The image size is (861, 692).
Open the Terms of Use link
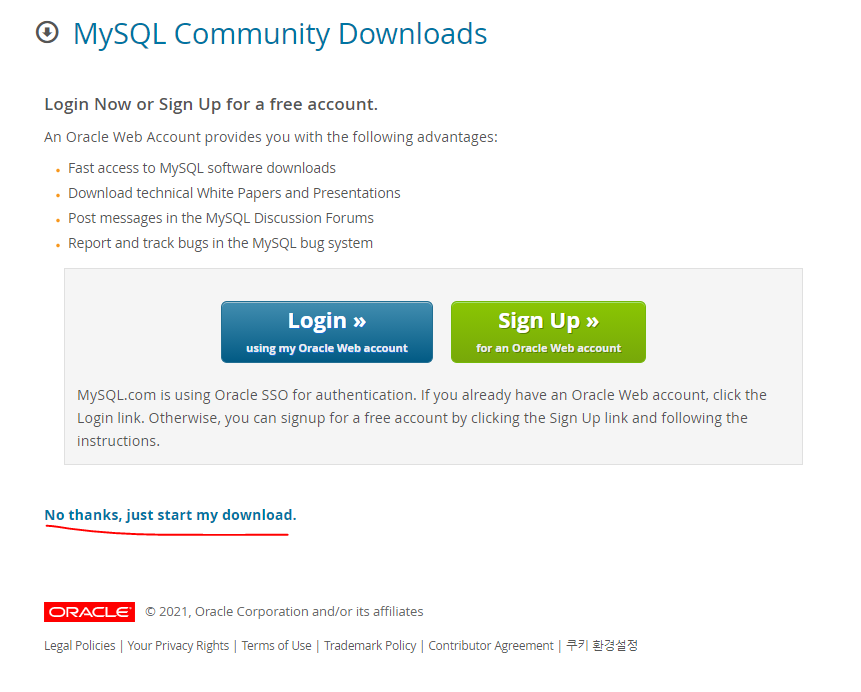[276, 646]
